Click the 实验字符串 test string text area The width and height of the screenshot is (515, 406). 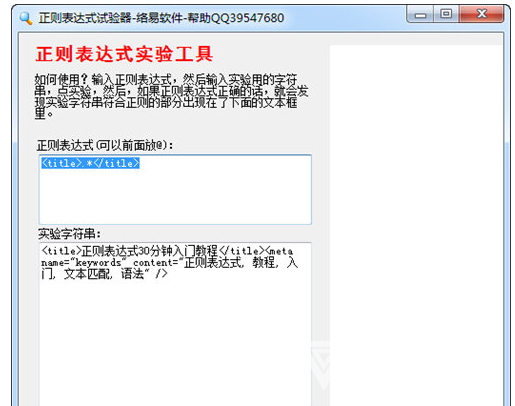click(175, 324)
